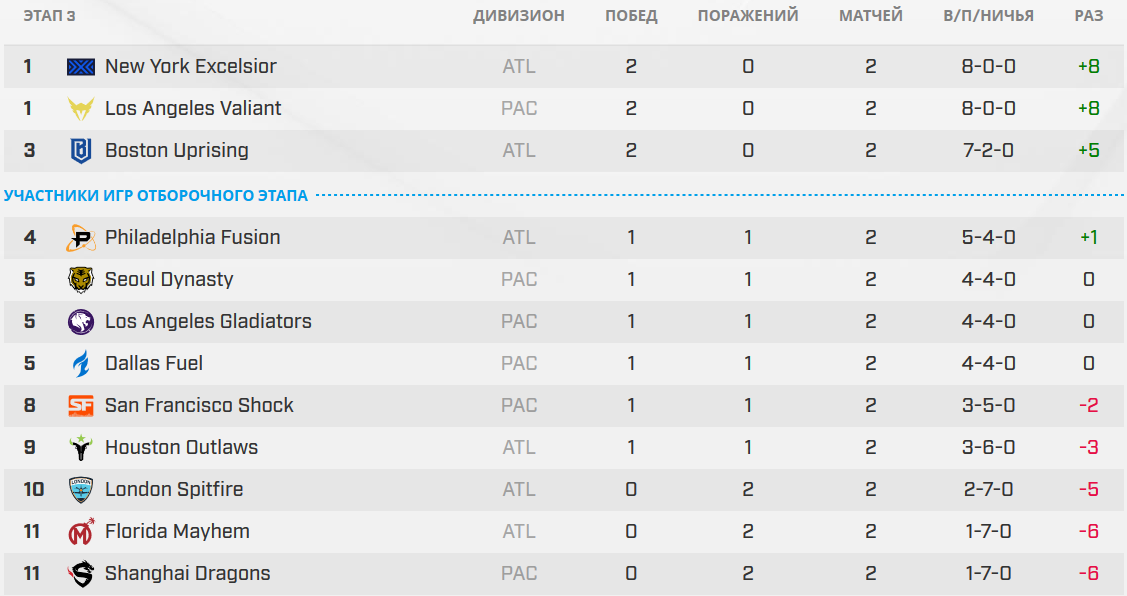Click the New York Excelsior team logo
Screen dimensions: 1127x596
coord(81,67)
